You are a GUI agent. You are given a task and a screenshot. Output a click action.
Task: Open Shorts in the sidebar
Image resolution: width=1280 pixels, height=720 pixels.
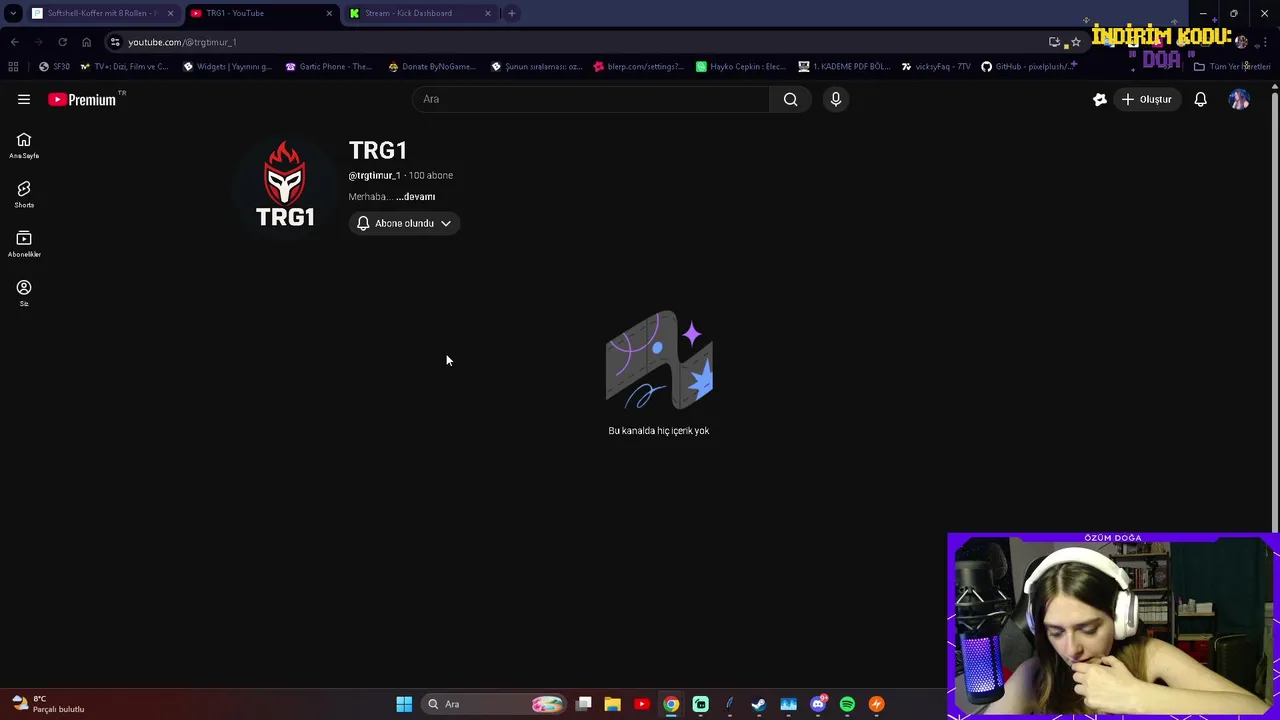24,195
